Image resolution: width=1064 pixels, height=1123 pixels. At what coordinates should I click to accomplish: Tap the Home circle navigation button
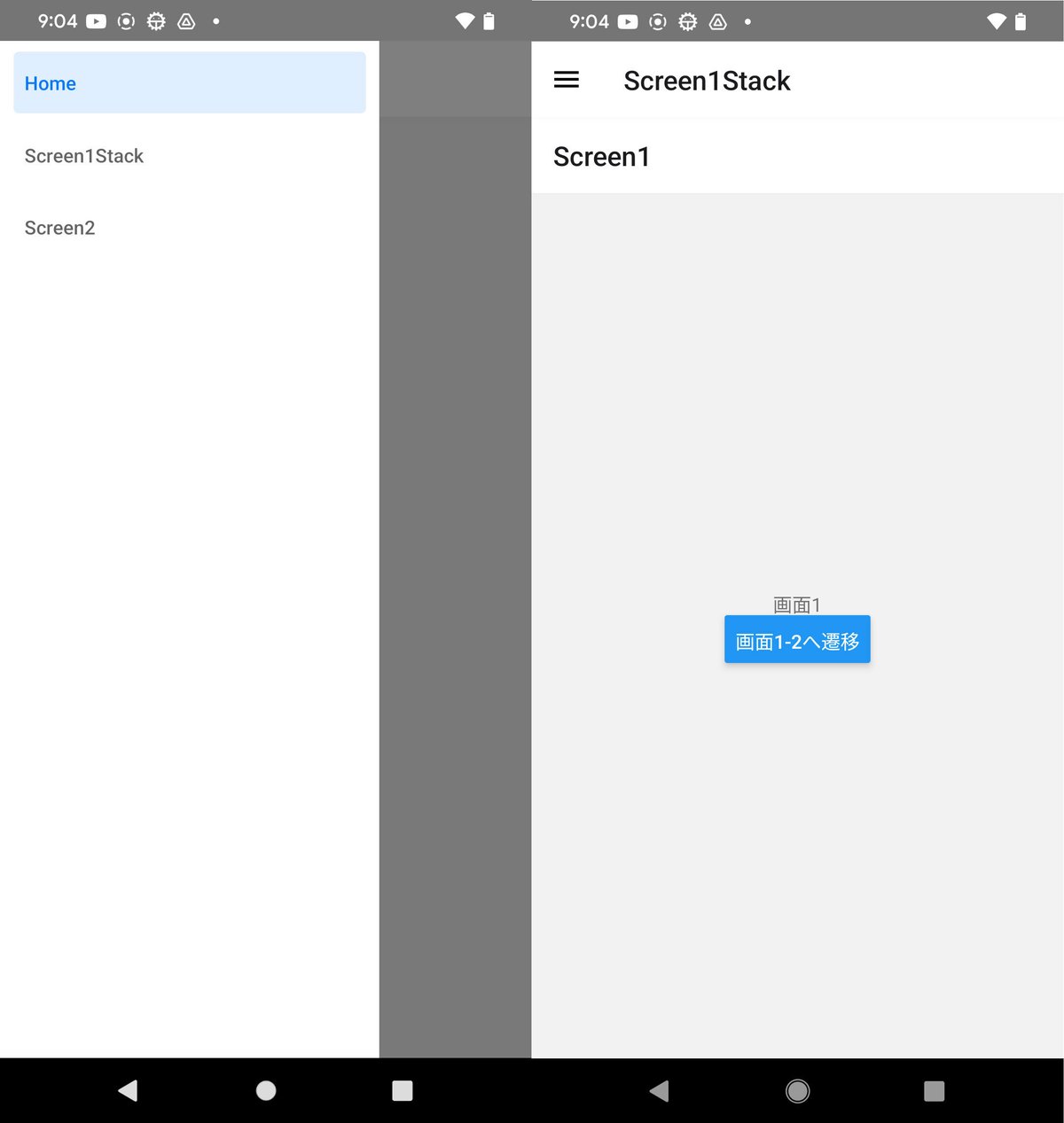(265, 1091)
